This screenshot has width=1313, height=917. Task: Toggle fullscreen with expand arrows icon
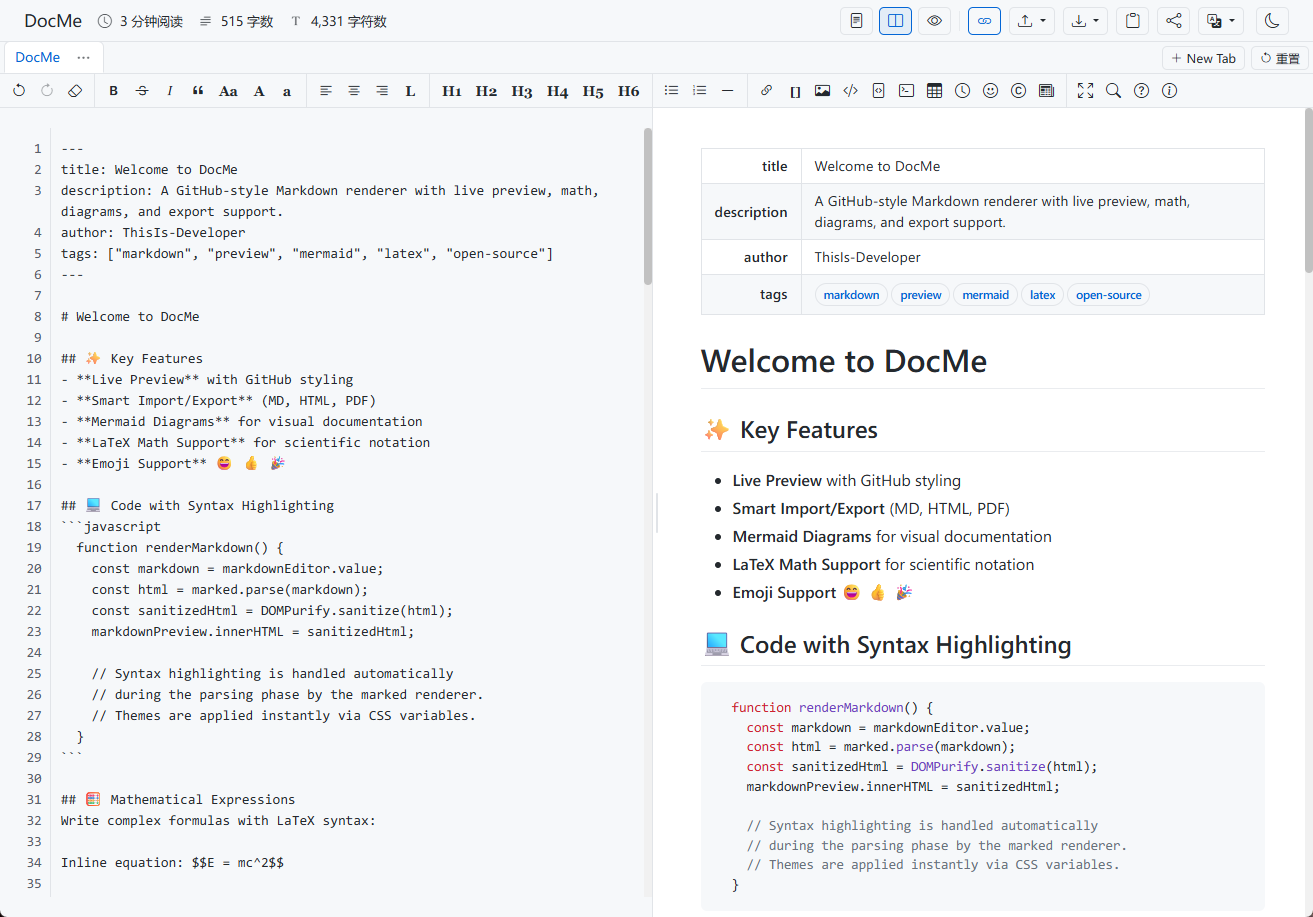click(x=1086, y=91)
